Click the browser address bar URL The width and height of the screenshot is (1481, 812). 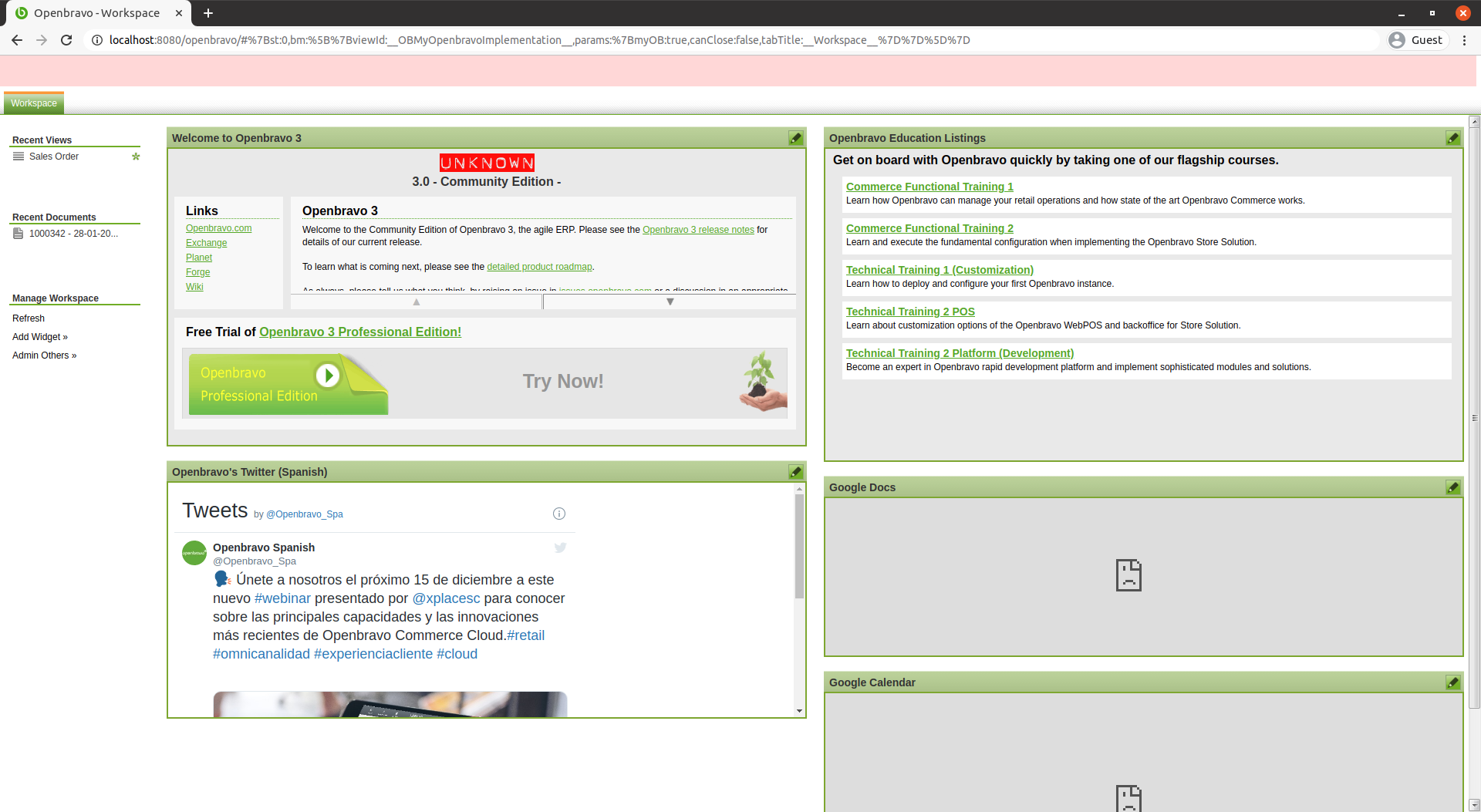(540, 40)
